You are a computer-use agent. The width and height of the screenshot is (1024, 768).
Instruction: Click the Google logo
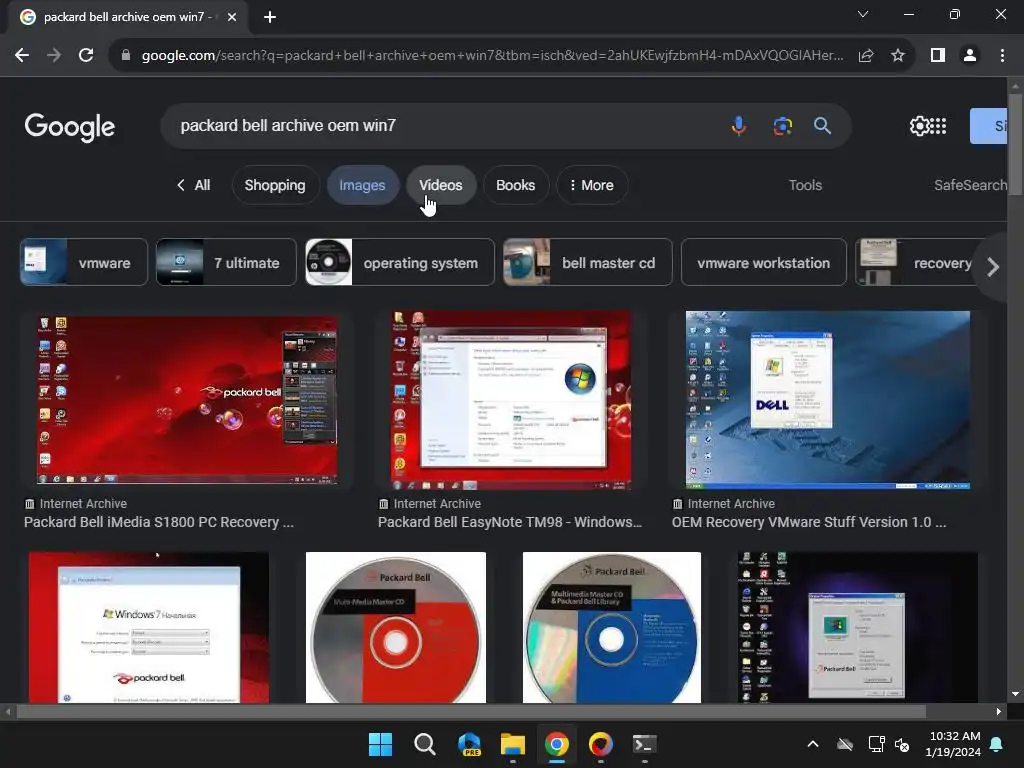point(70,127)
